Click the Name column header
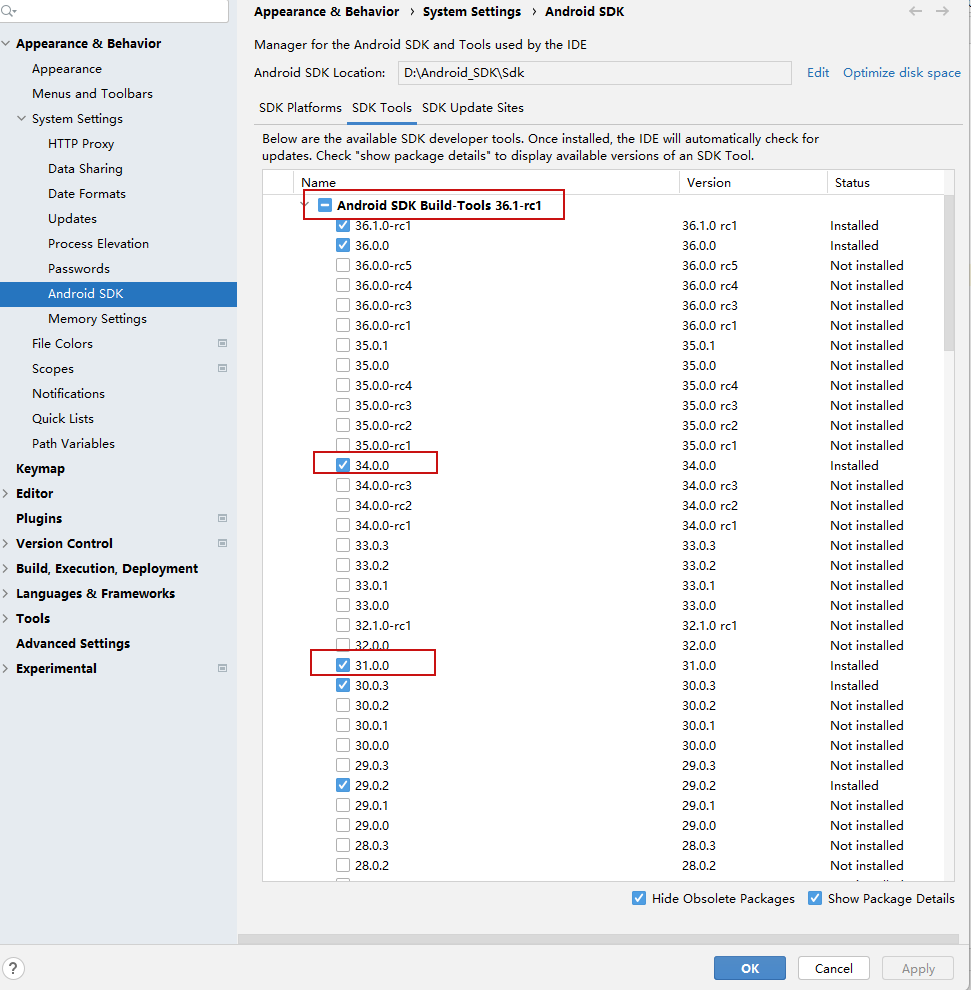Image resolution: width=971 pixels, height=990 pixels. (486, 182)
